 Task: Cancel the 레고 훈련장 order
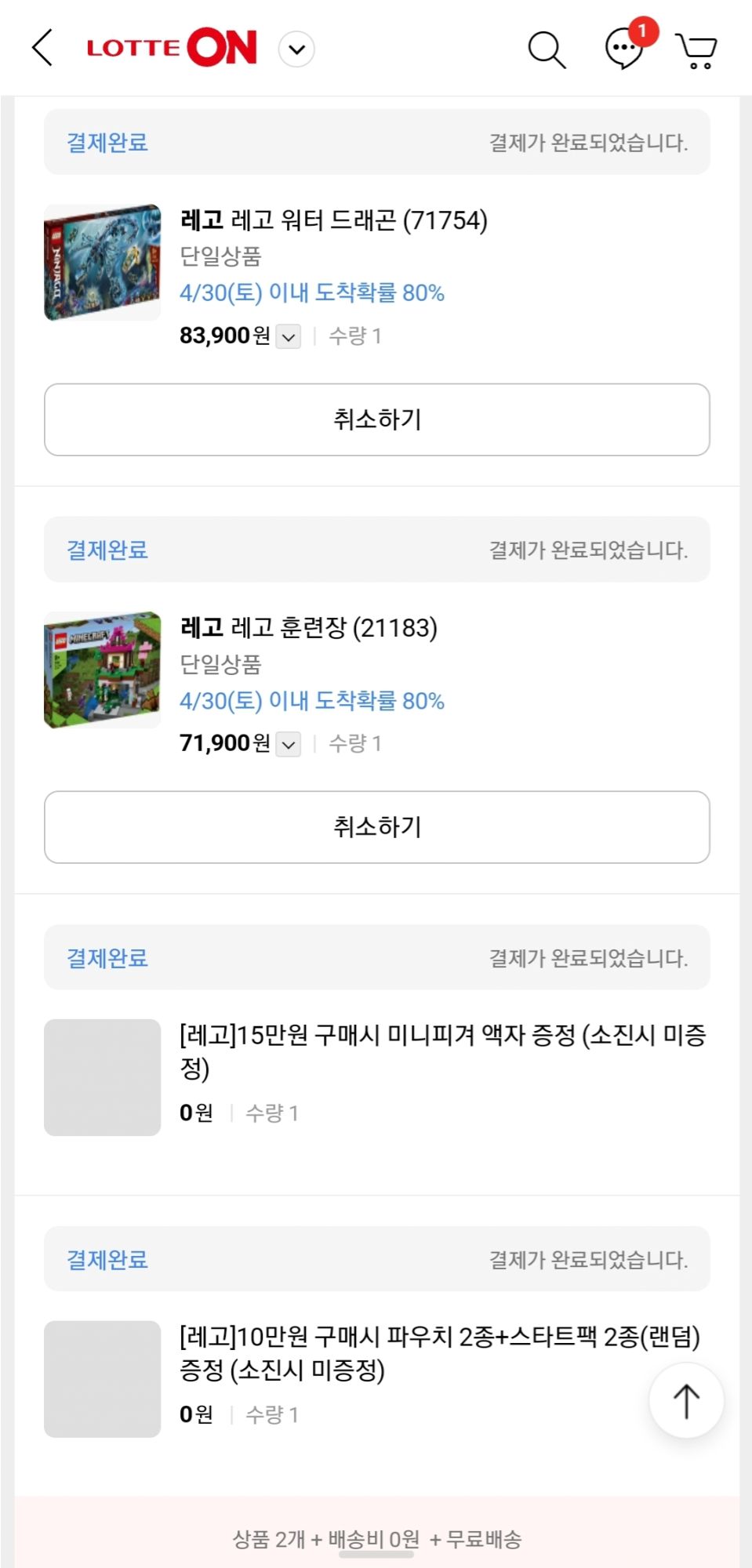(x=376, y=827)
